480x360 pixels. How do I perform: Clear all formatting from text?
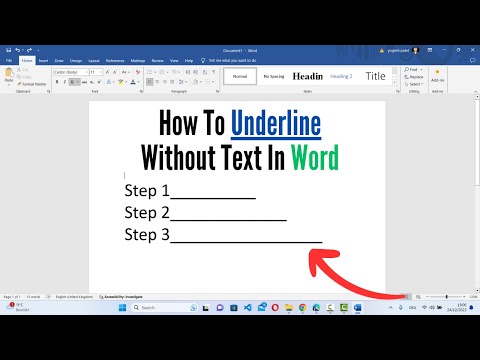click(138, 72)
